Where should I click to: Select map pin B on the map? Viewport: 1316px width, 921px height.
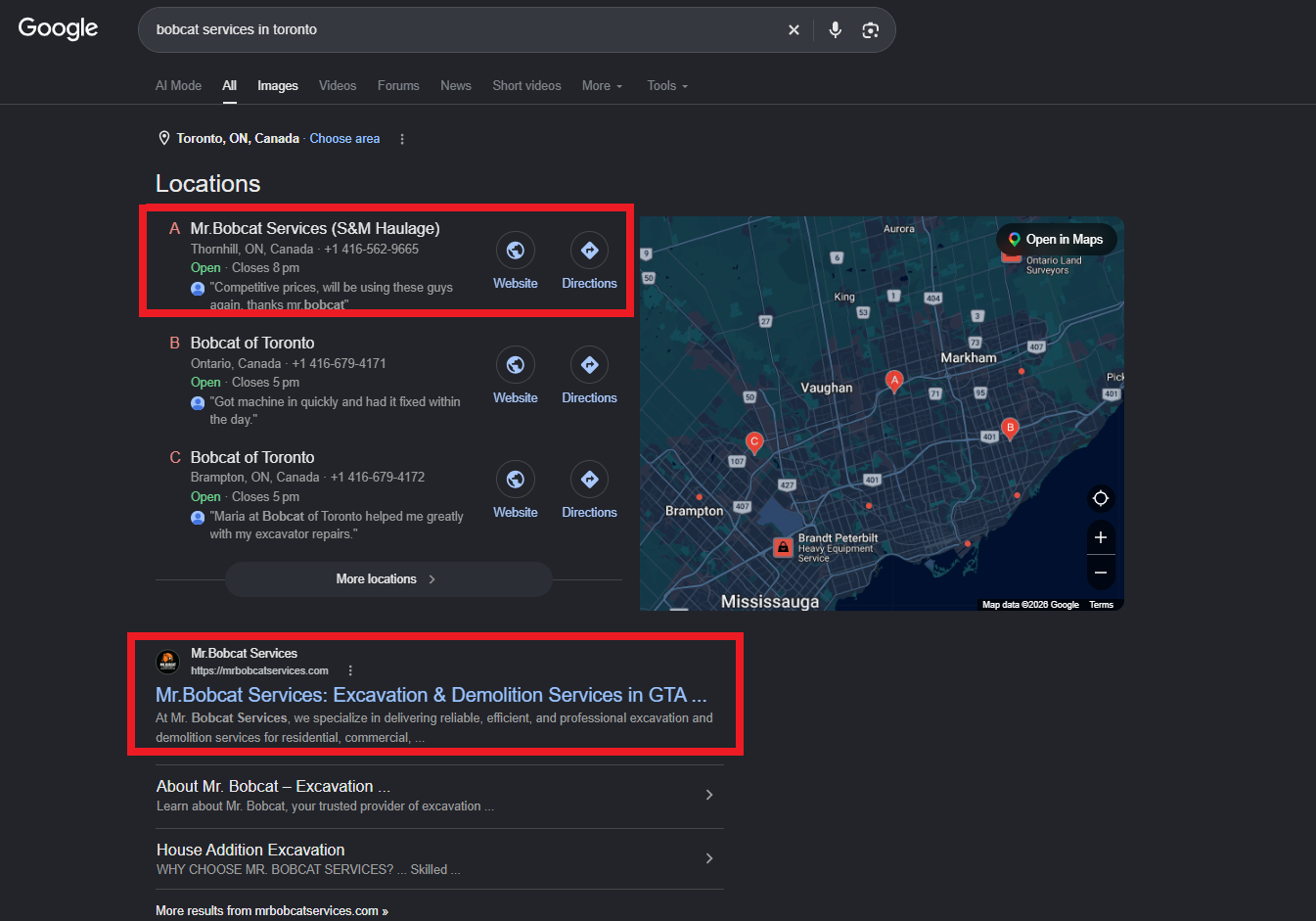(1011, 428)
